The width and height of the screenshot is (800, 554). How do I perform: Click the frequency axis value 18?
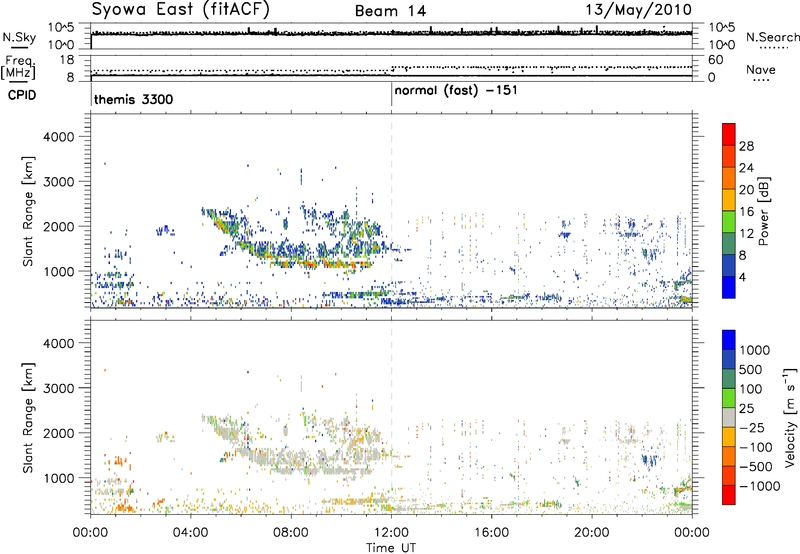[x=67, y=60]
